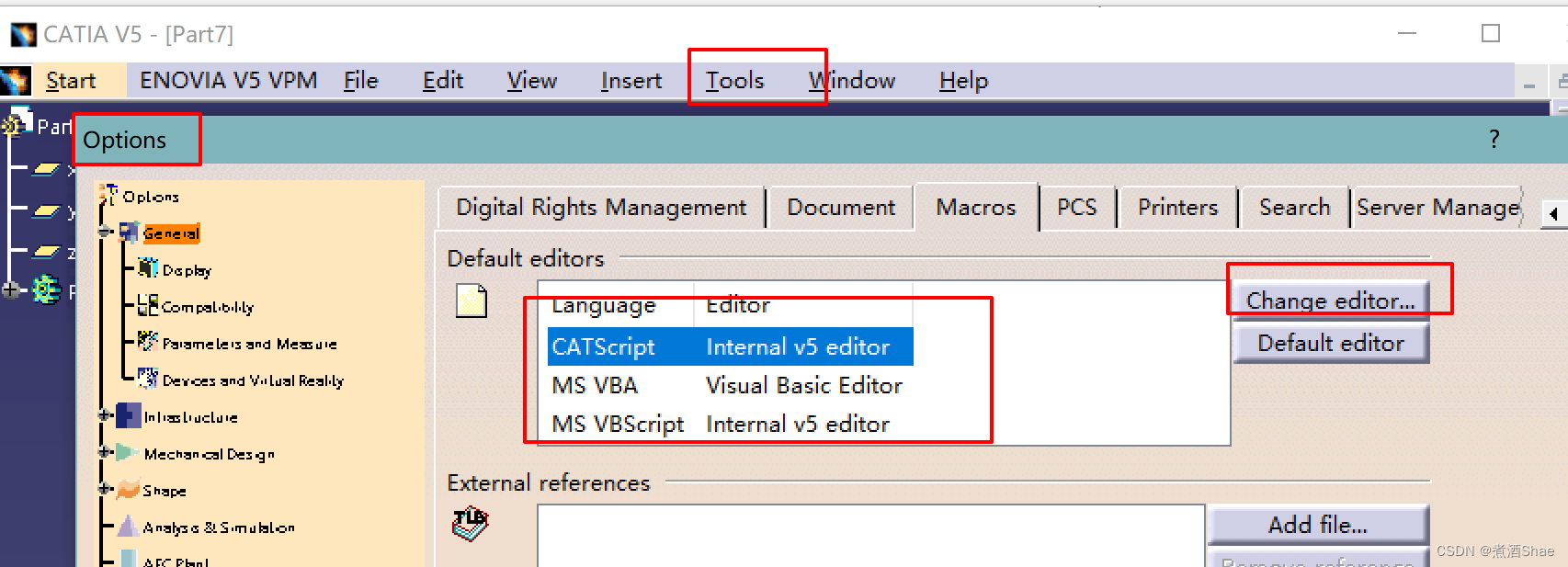Click the AEC Plant category icon
The width and height of the screenshot is (1568, 567).
coord(129,560)
